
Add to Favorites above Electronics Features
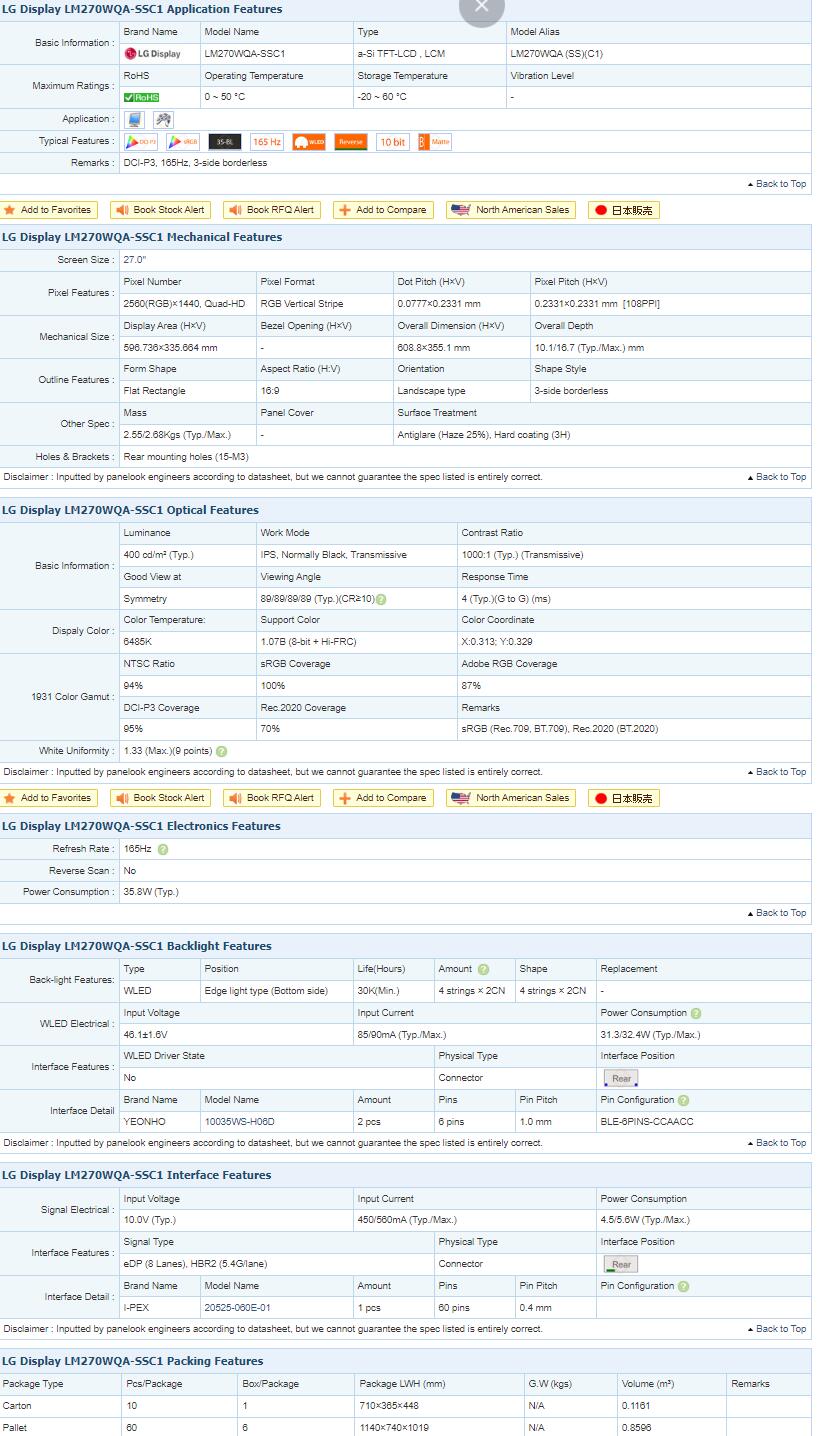(48, 798)
